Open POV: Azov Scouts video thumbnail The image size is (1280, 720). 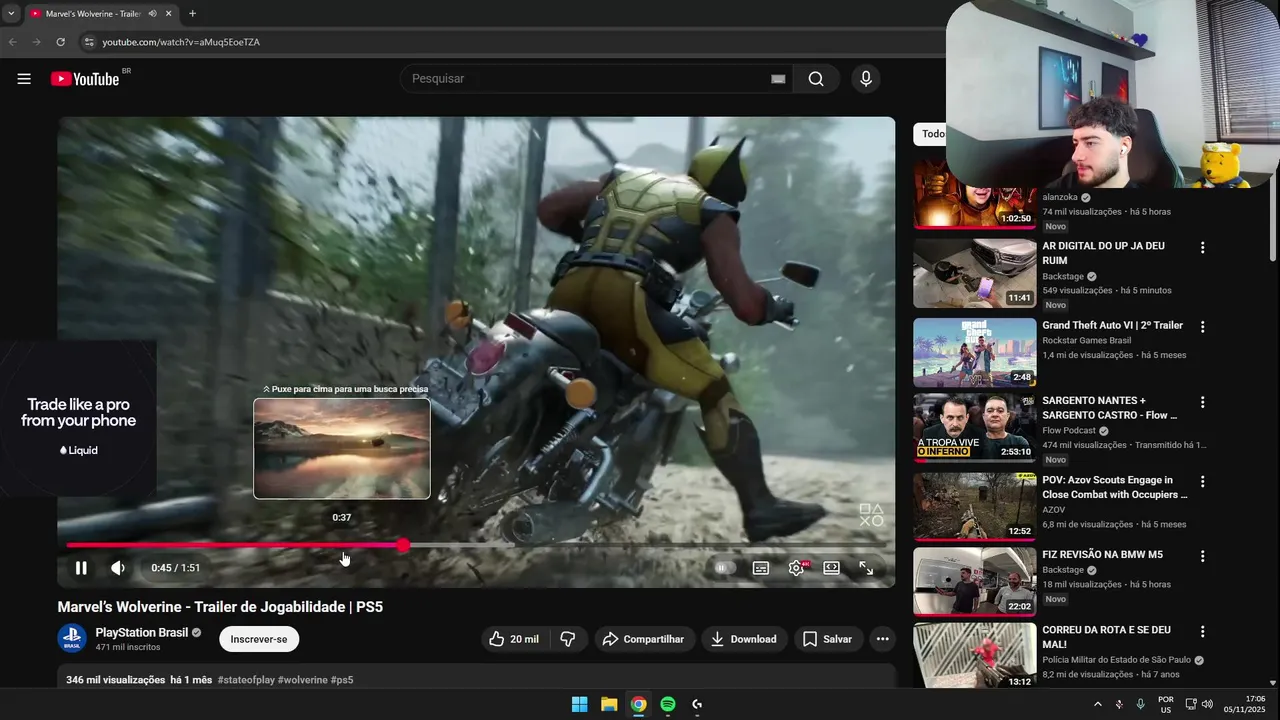pyautogui.click(x=975, y=506)
